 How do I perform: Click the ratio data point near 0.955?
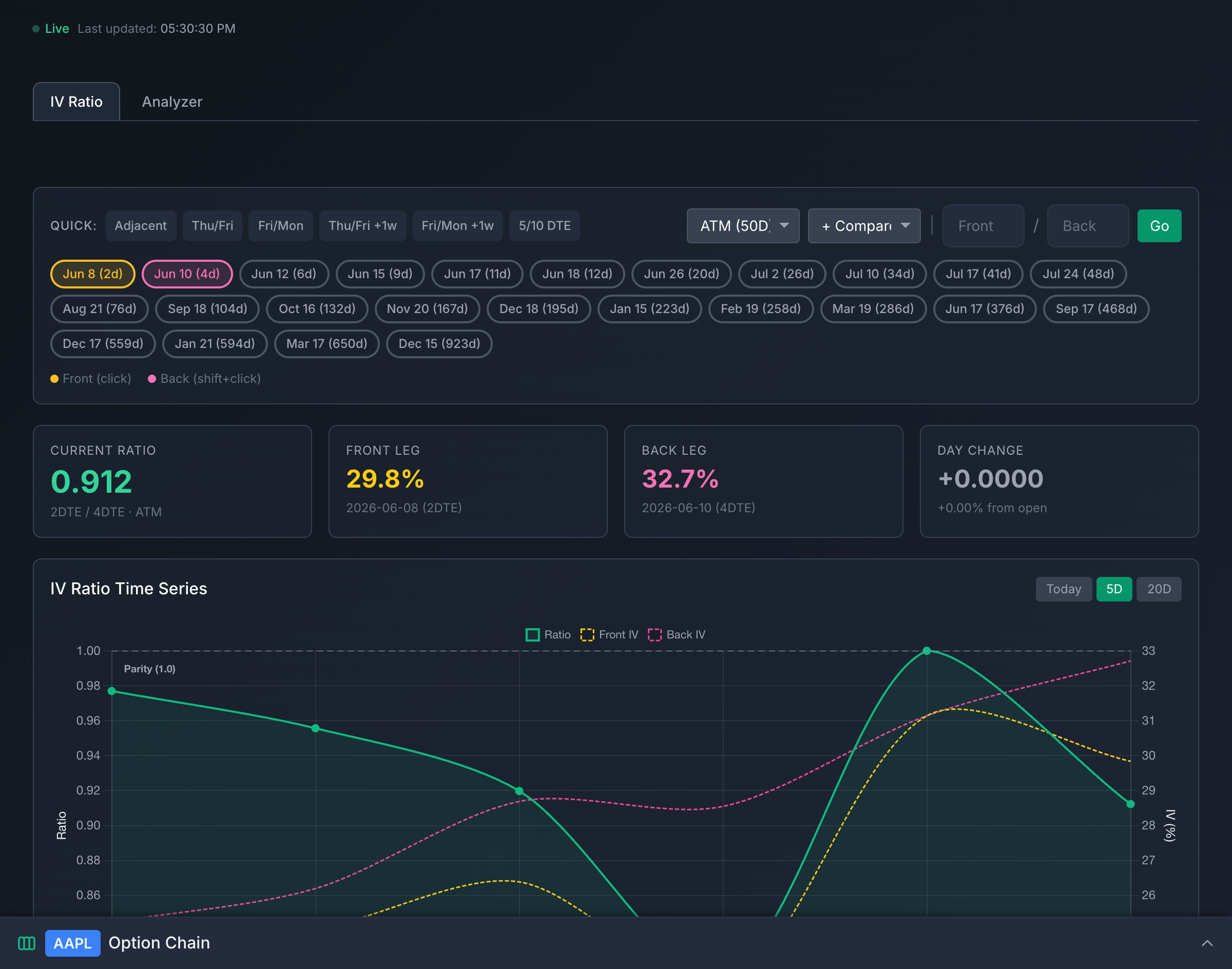316,728
